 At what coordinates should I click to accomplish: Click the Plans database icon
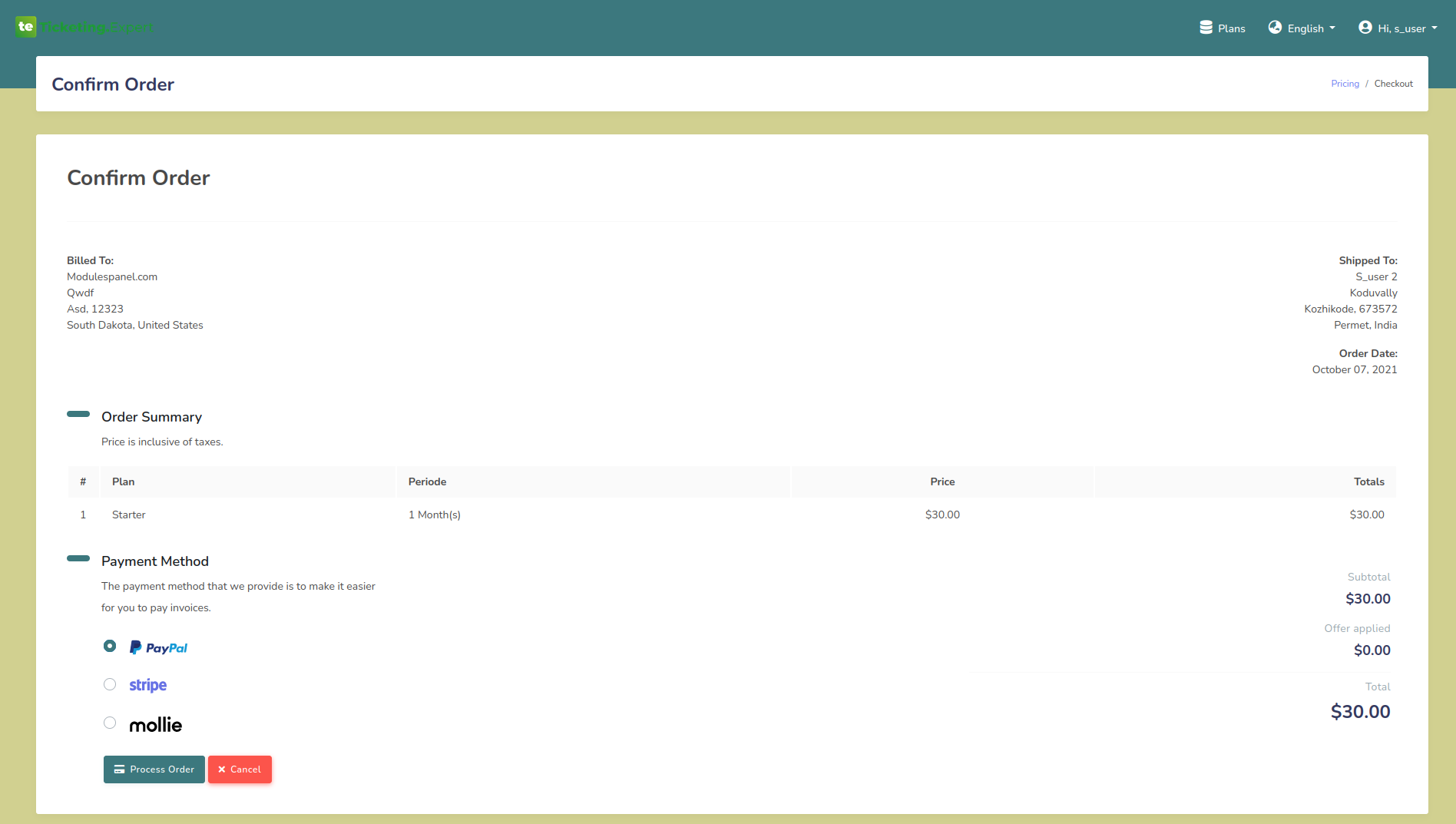[x=1206, y=28]
